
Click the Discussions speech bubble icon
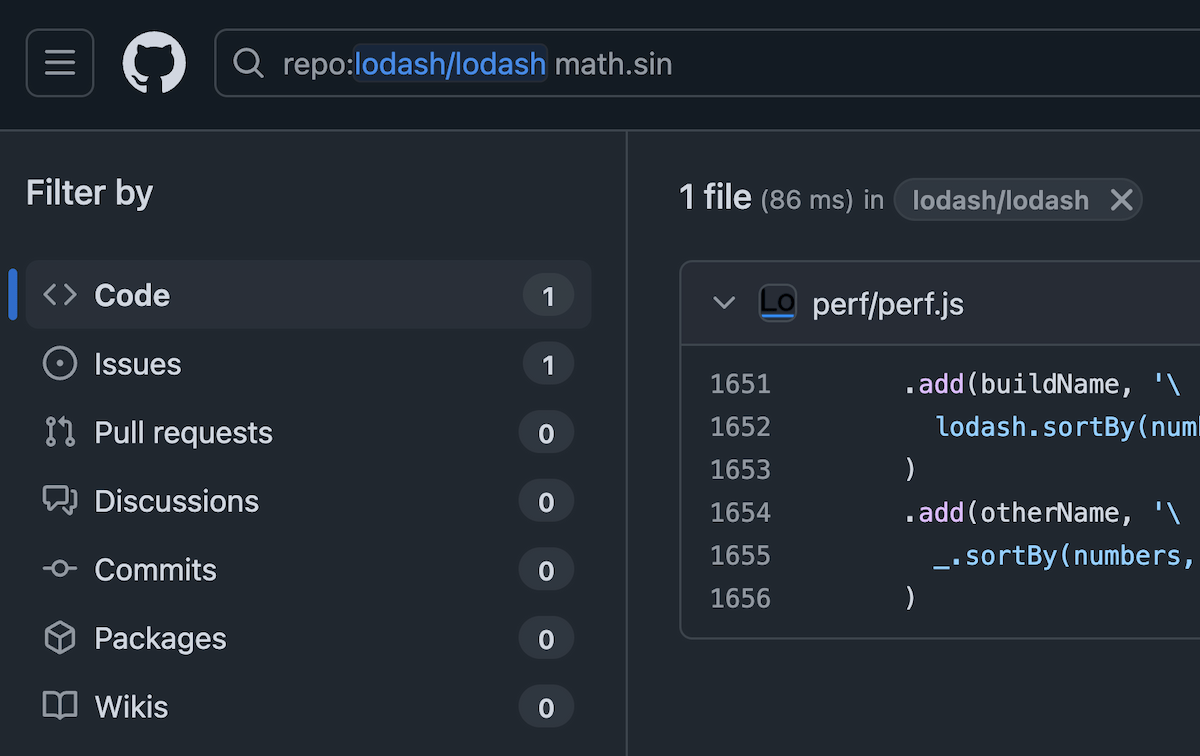tap(60, 501)
